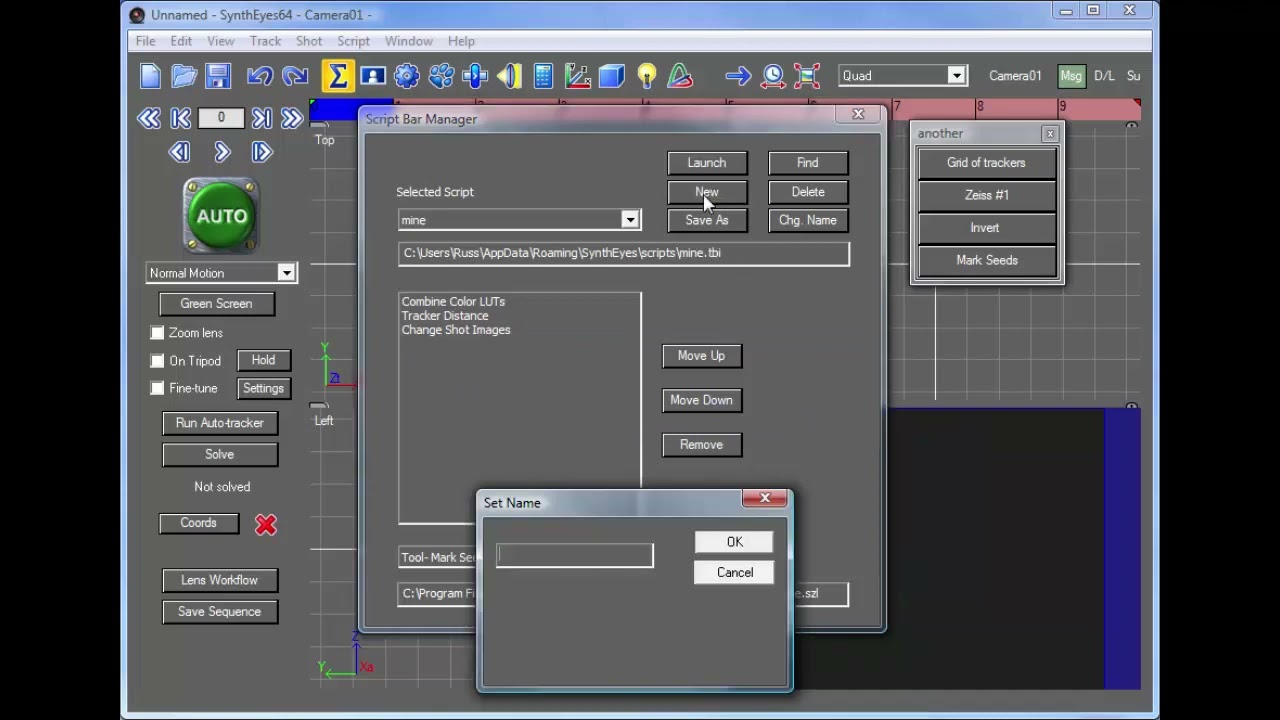Toggle the On Tripod checkbox
1280x720 pixels.
click(x=157, y=361)
